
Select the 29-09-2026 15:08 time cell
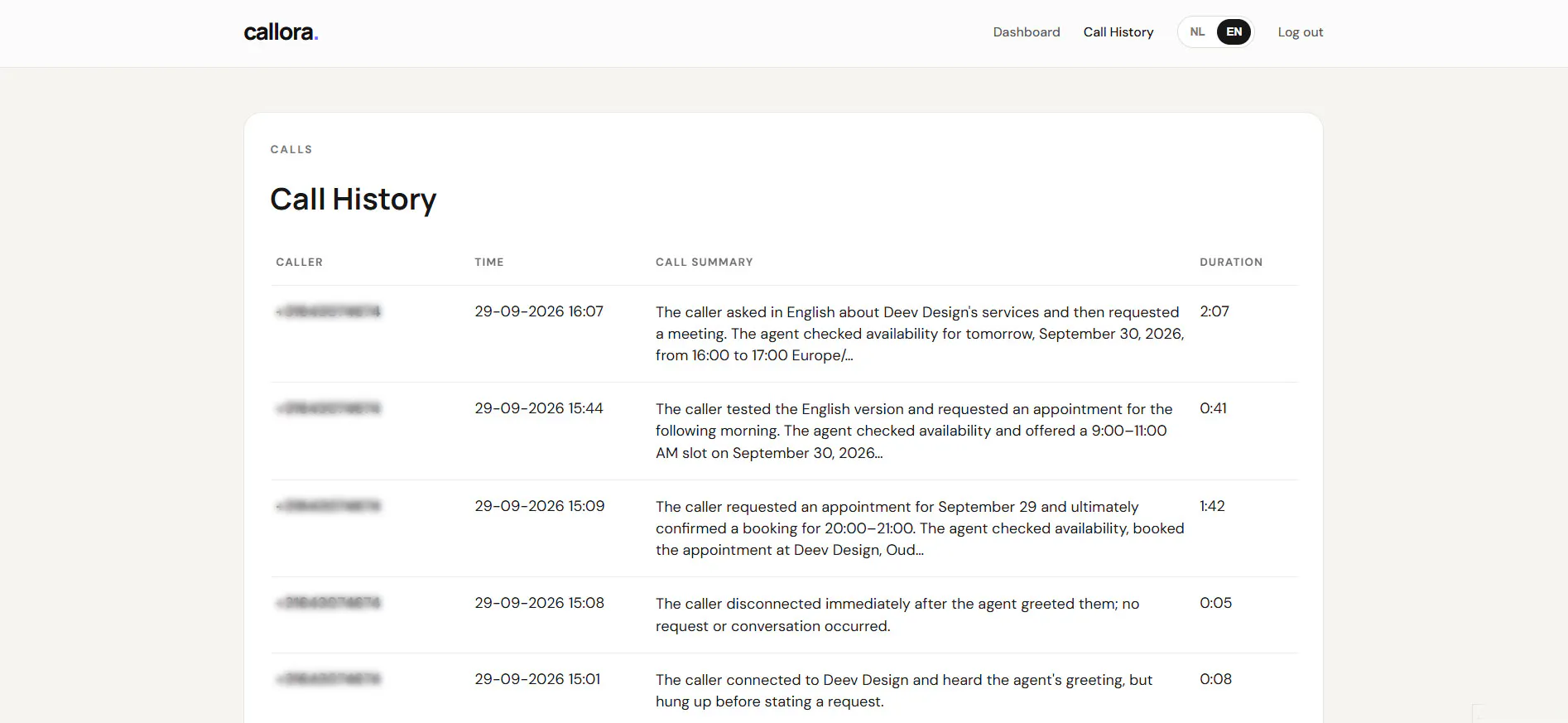click(540, 603)
